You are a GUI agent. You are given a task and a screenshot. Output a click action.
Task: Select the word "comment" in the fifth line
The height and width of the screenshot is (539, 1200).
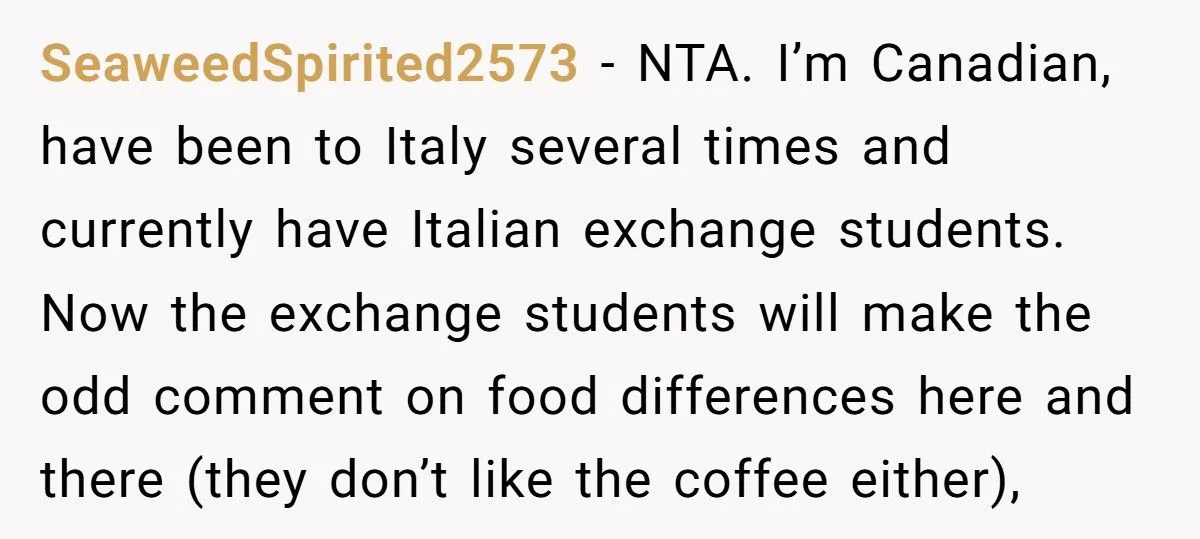pos(269,397)
